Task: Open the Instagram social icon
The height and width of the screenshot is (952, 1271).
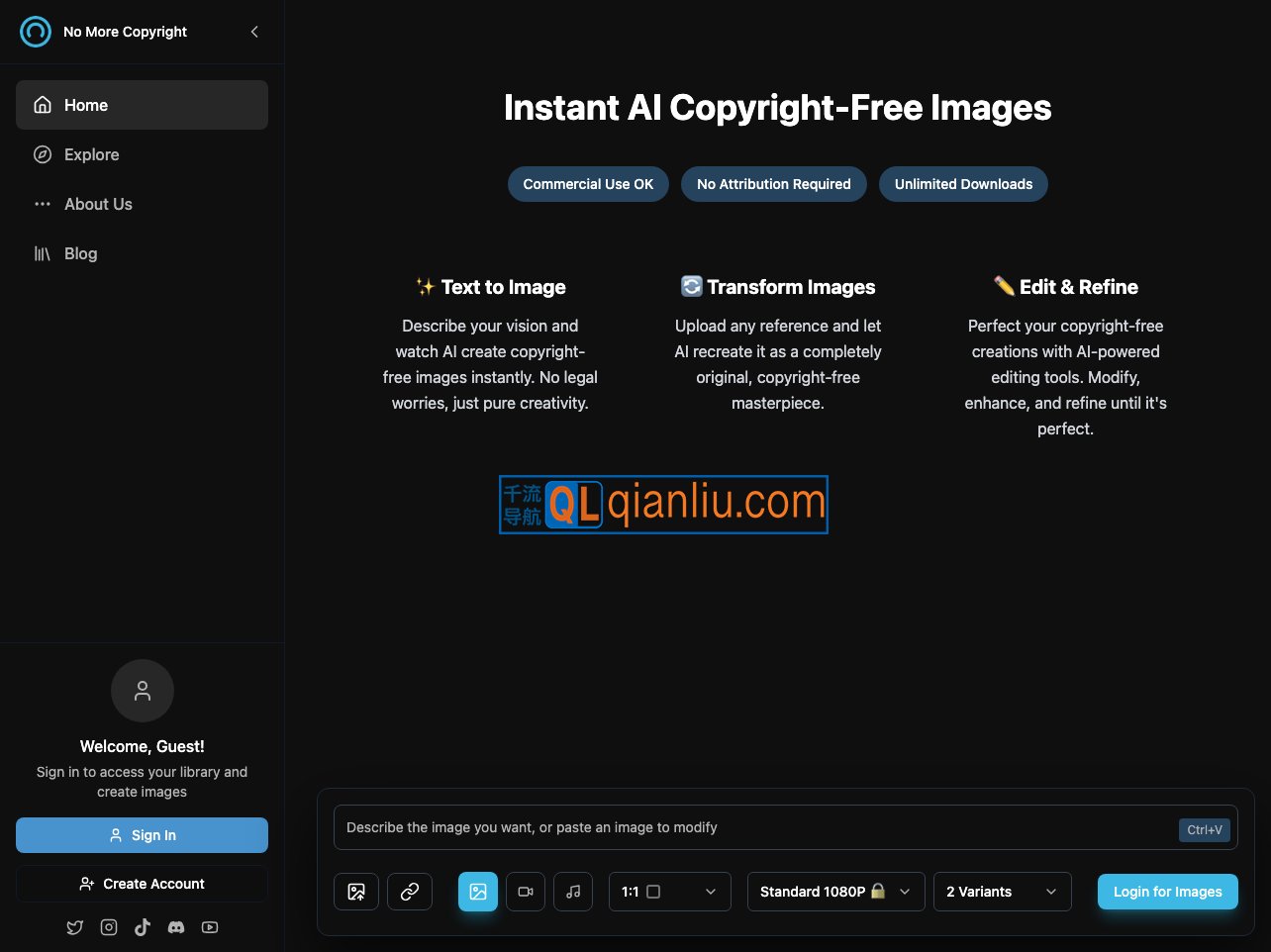Action: point(109,927)
